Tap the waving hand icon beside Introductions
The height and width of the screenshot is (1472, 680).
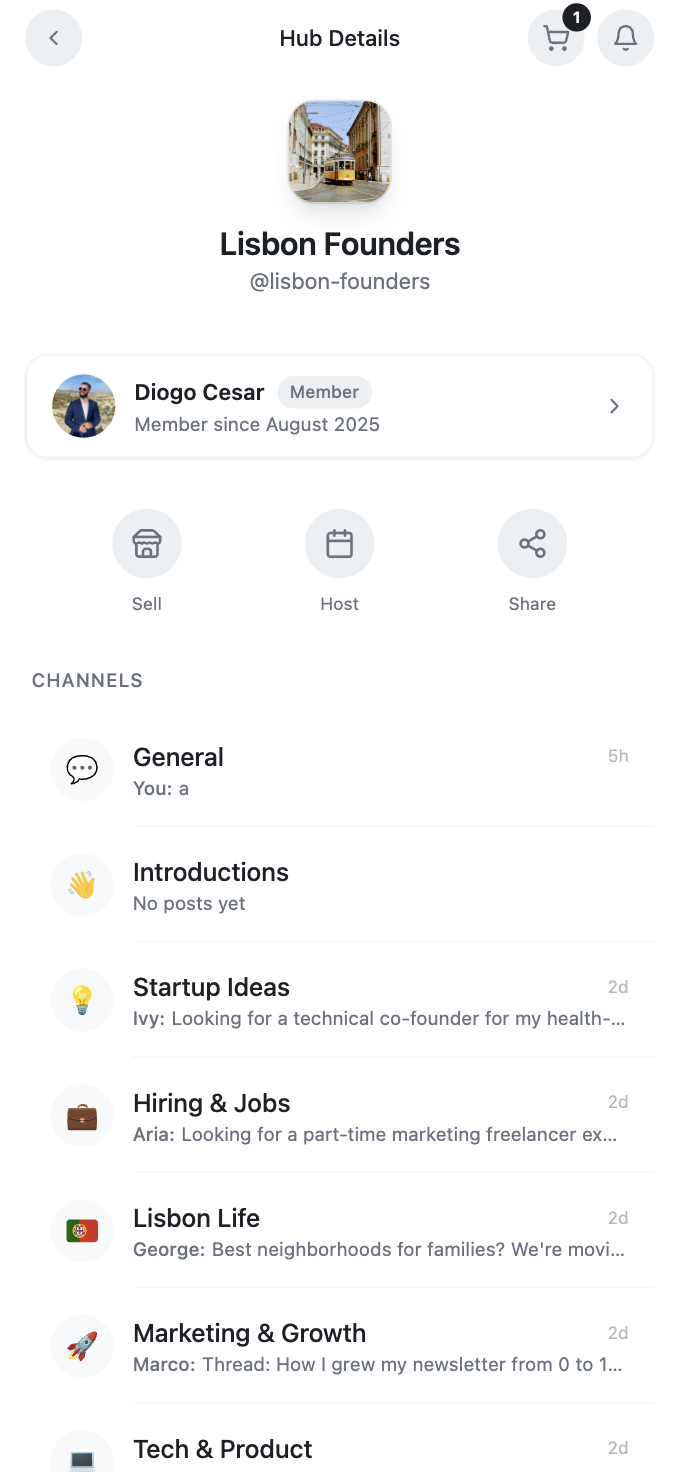[81, 884]
